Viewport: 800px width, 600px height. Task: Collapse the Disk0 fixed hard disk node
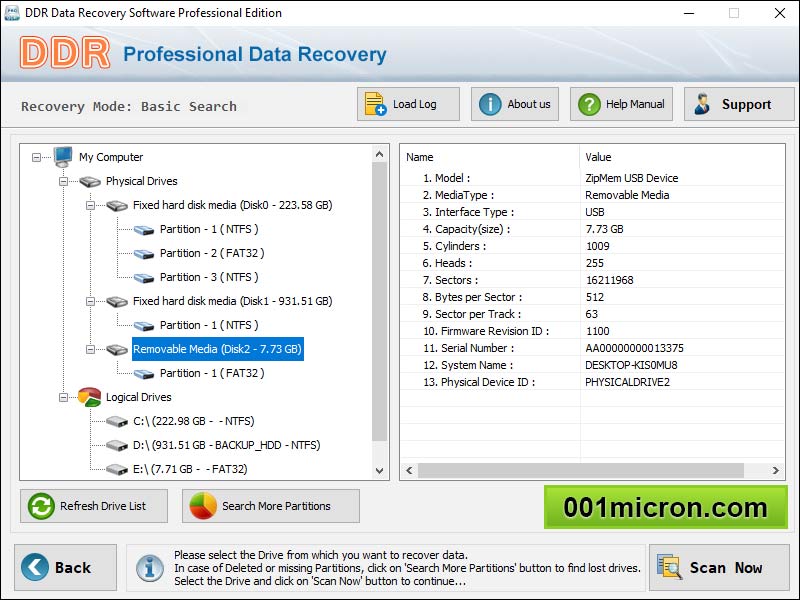click(92, 205)
